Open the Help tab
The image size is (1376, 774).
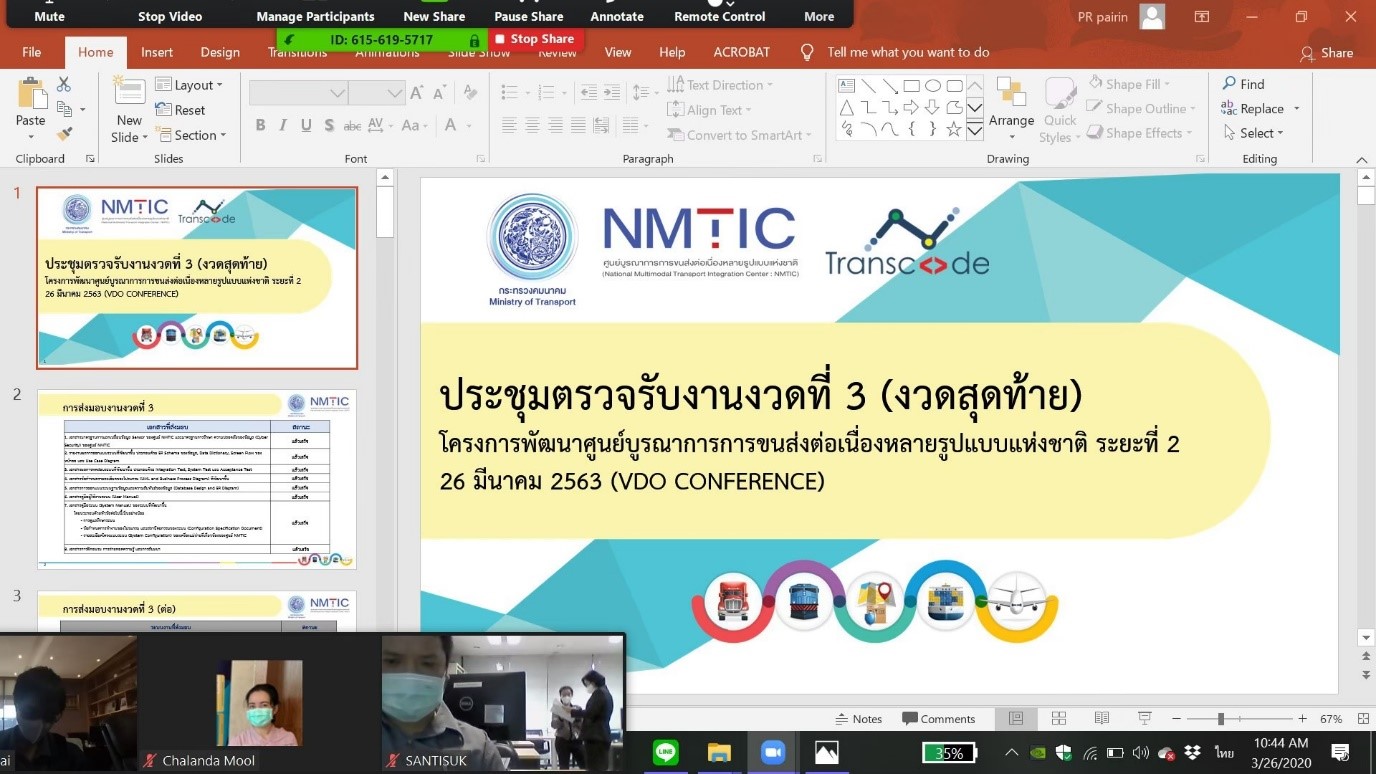click(672, 53)
